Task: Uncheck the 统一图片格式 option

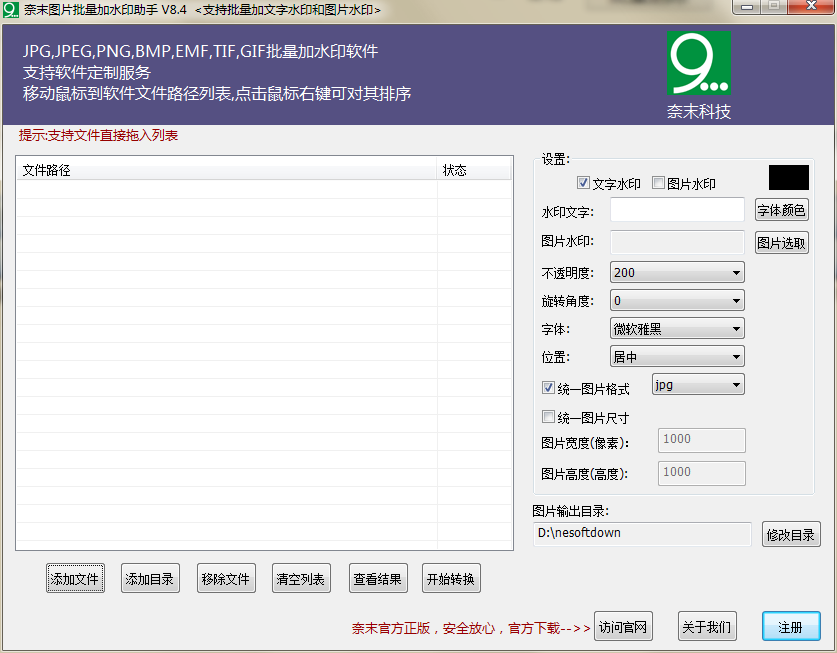Action: tap(548, 386)
